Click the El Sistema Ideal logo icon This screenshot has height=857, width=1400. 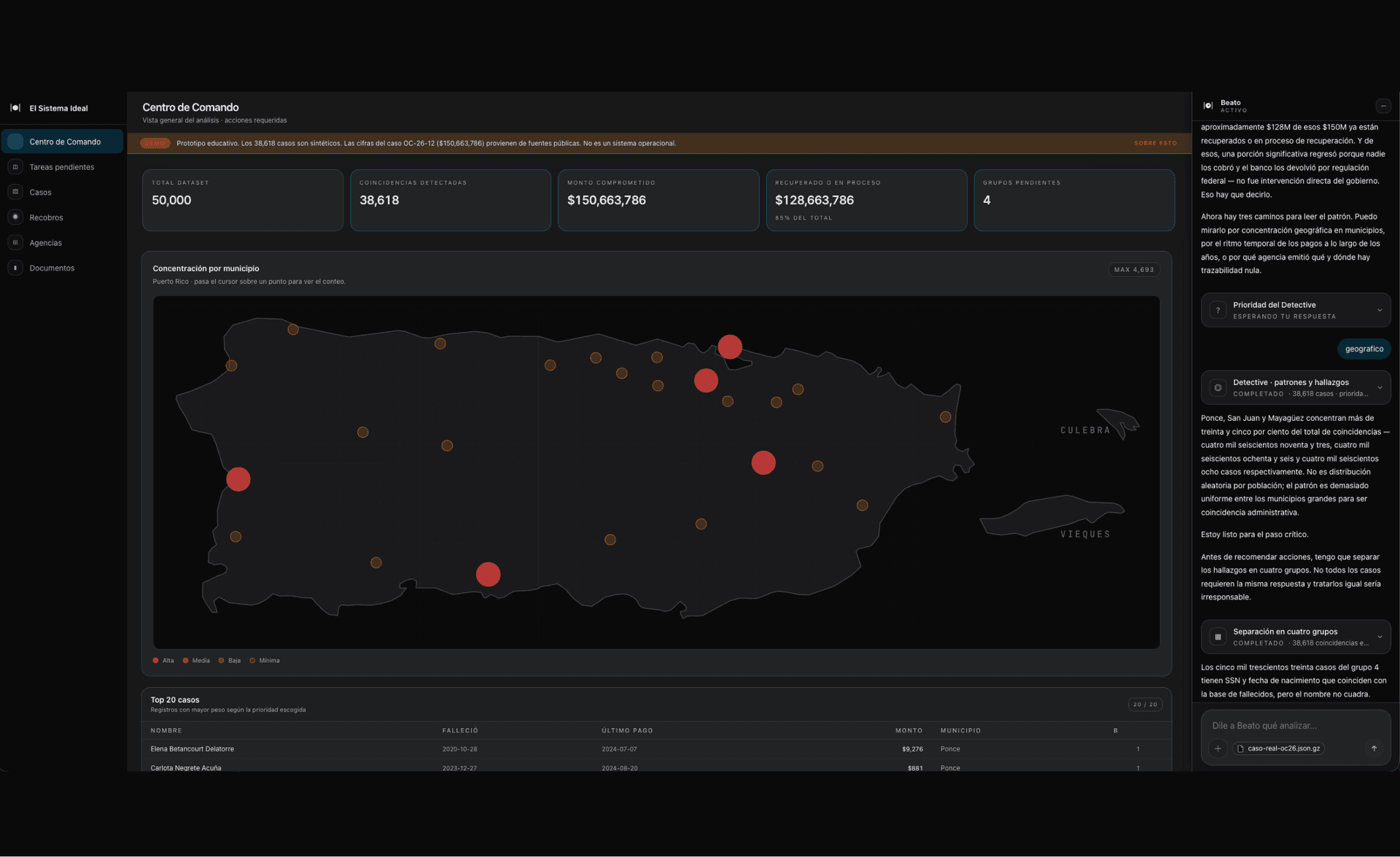(x=15, y=108)
